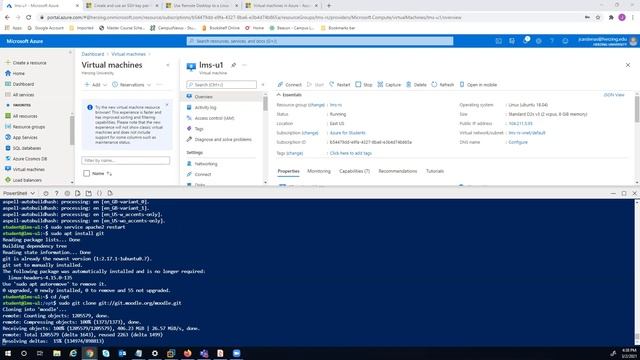Reload the page in Chrome
This screenshot has width=640, height=360.
point(28,18)
